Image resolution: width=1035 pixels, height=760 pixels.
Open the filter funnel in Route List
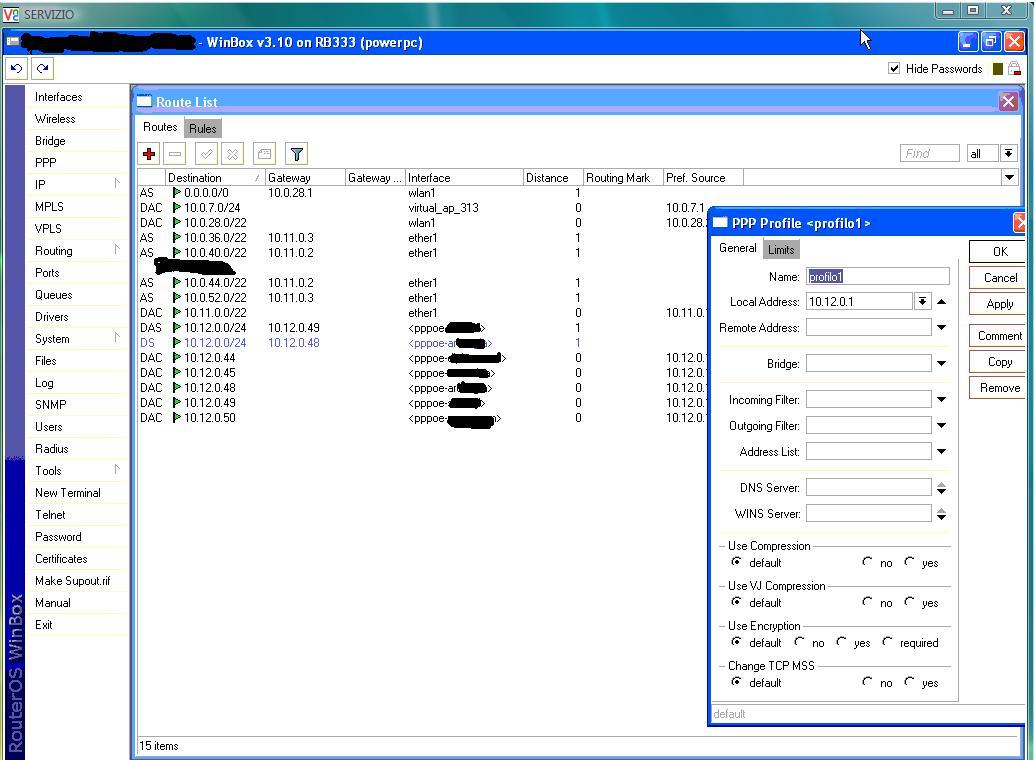(x=296, y=154)
